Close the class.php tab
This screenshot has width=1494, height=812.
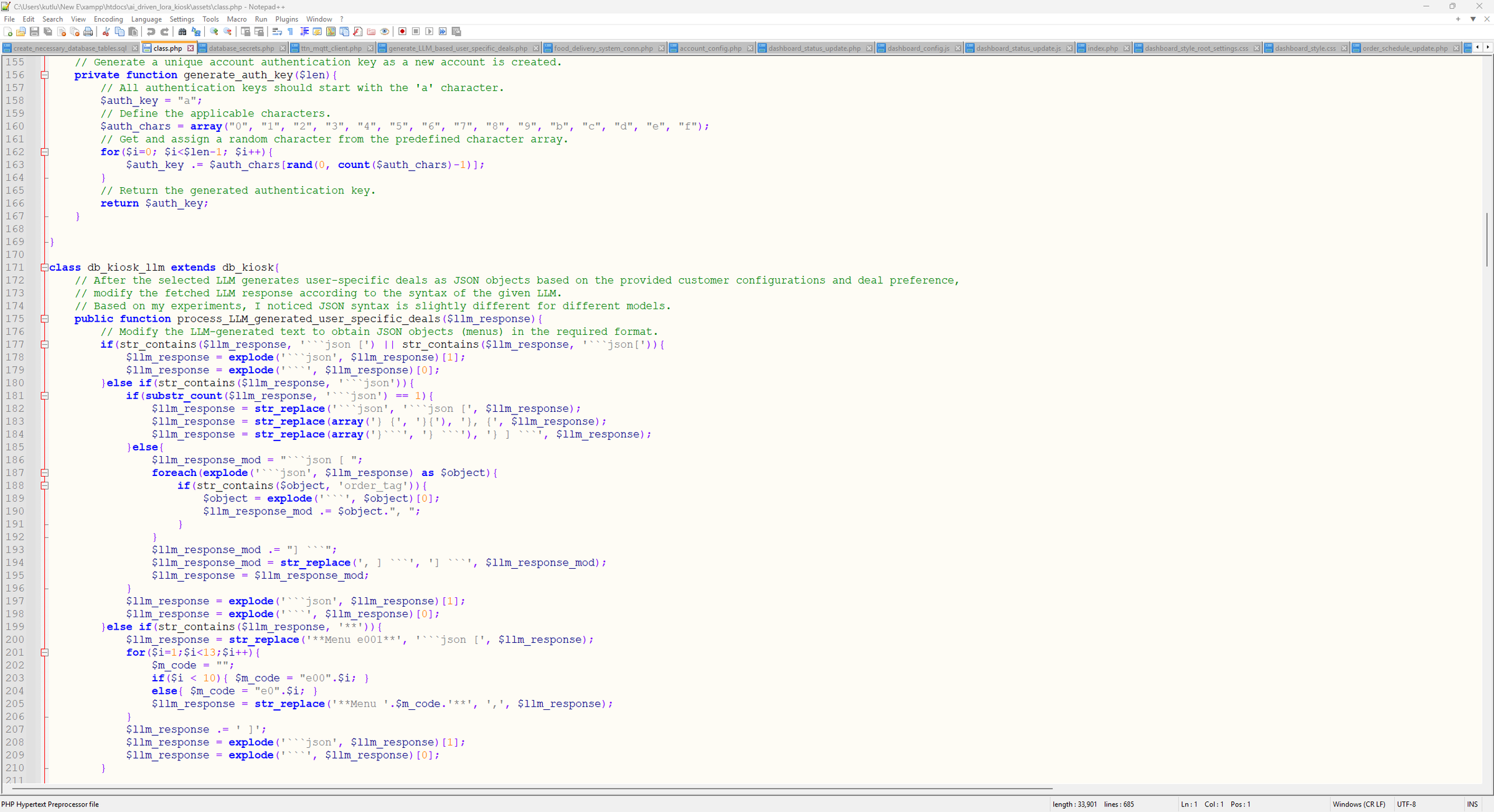coord(190,49)
